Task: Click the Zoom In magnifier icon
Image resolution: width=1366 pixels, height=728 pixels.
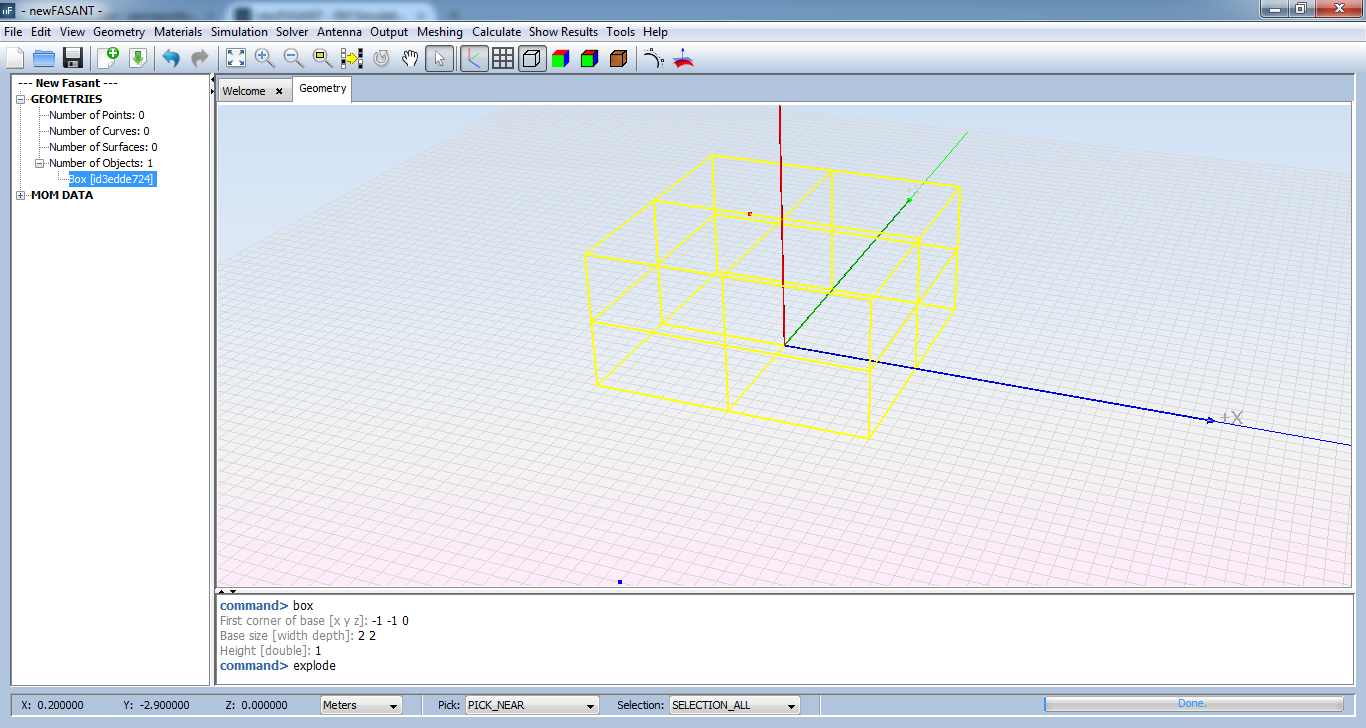Action: (264, 58)
